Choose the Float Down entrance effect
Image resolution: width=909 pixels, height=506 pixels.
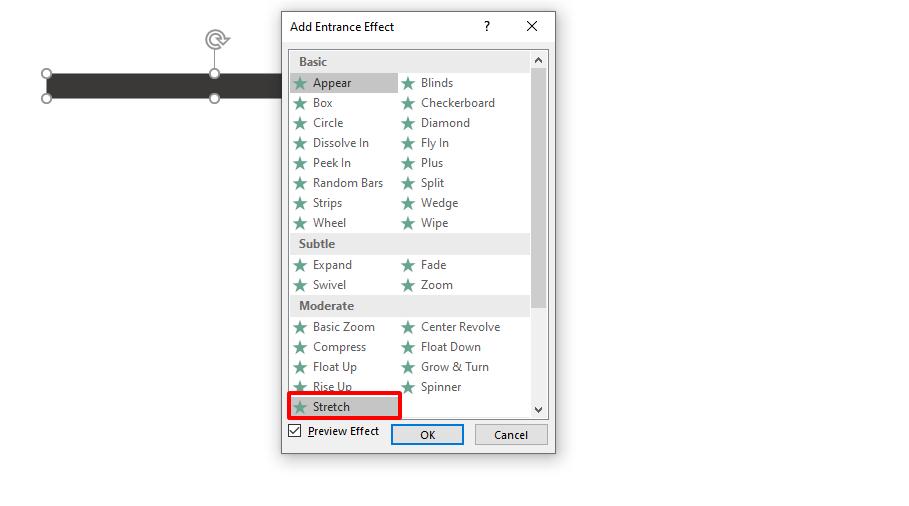click(x=450, y=347)
